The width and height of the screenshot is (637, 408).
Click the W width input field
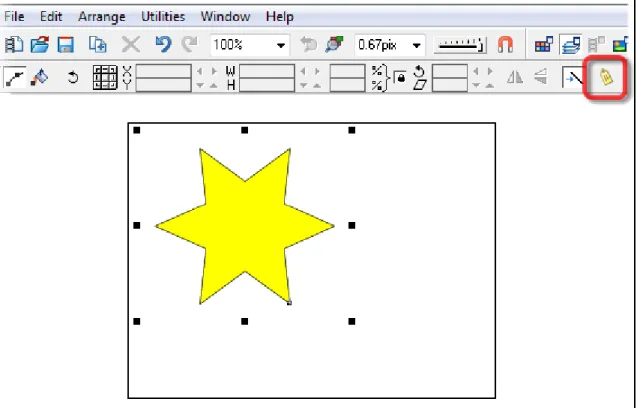267,71
